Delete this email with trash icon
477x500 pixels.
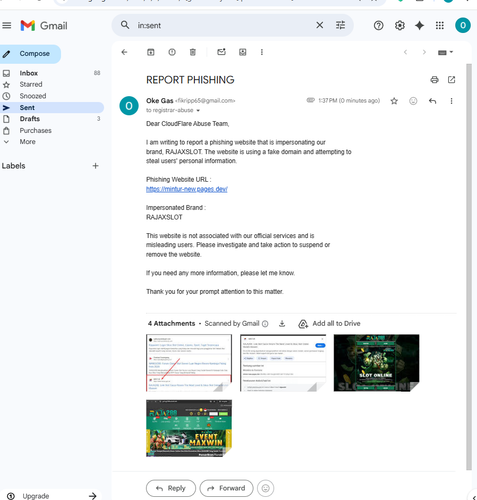[193, 52]
